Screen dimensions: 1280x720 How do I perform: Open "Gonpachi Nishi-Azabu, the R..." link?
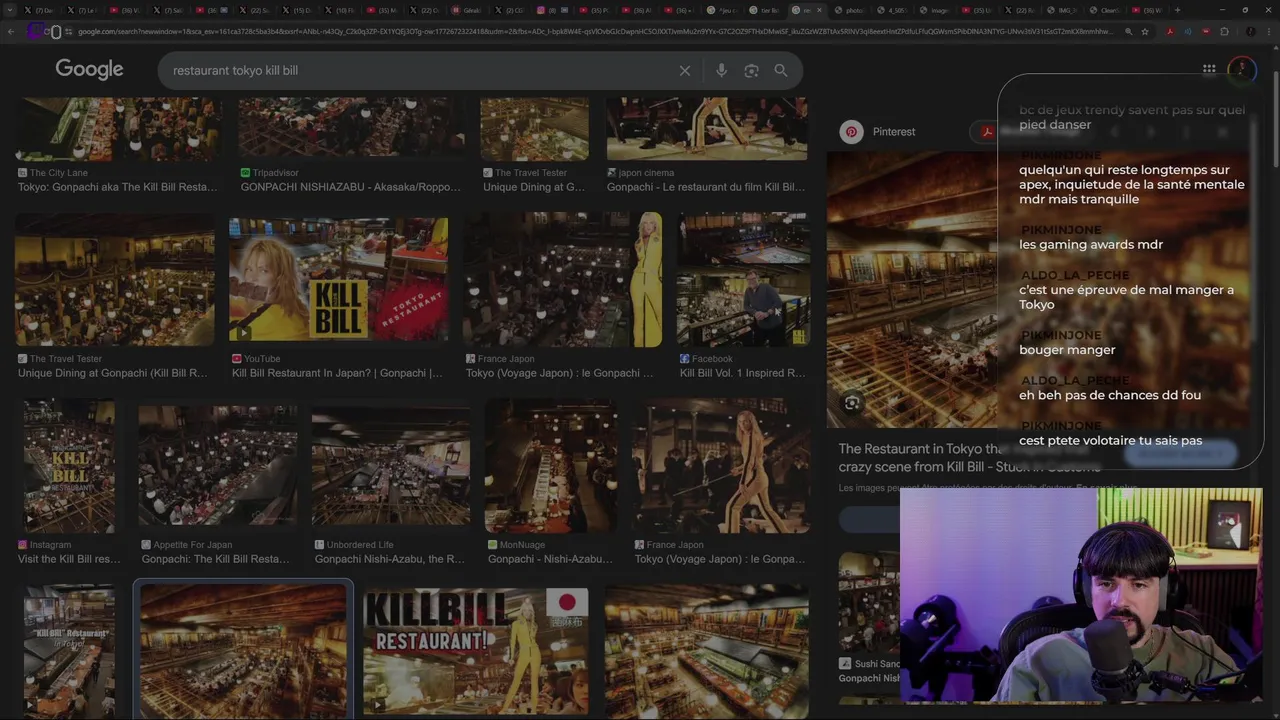pyautogui.click(x=390, y=559)
